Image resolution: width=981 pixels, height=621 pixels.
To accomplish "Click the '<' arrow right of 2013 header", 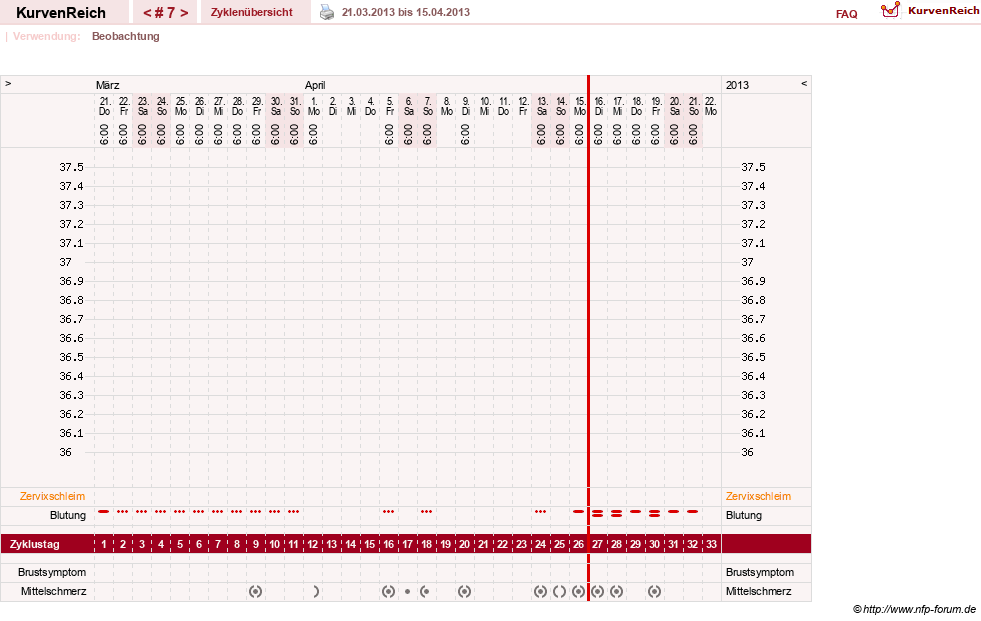I will [804, 83].
